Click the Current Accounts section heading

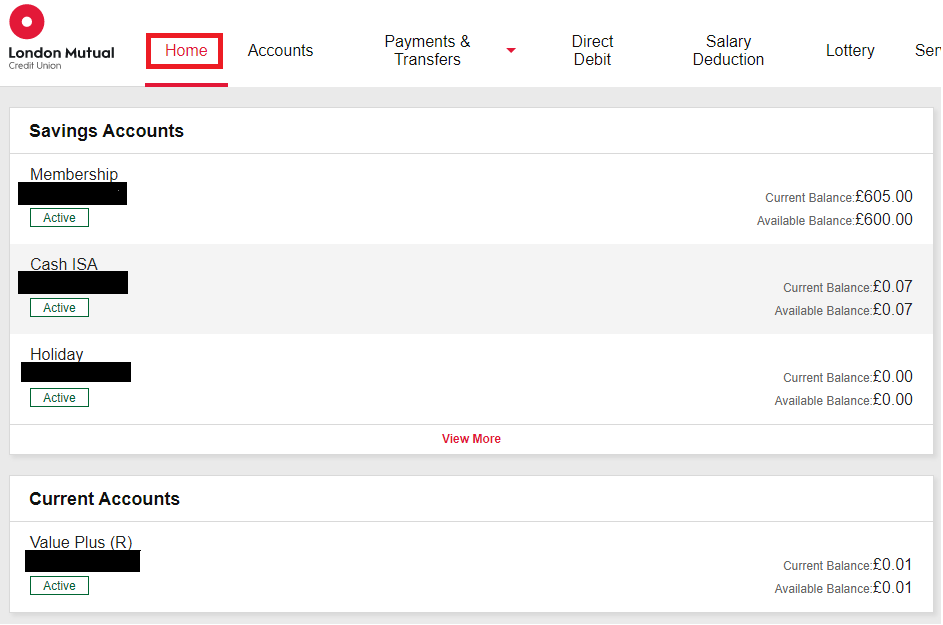click(104, 499)
